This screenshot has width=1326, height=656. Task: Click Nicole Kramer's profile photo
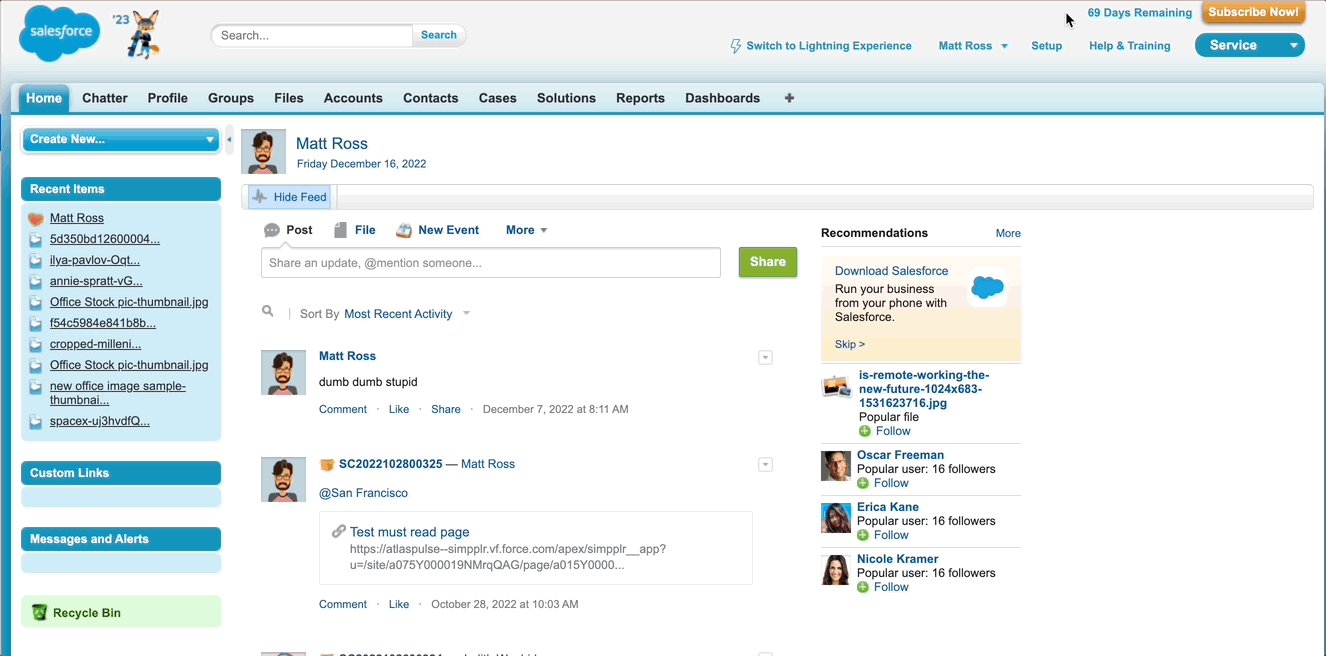pyautogui.click(x=836, y=570)
